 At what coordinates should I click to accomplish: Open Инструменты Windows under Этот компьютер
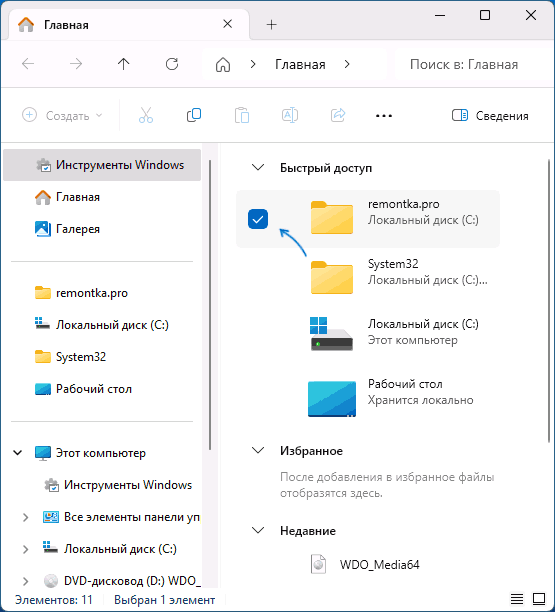point(118,485)
